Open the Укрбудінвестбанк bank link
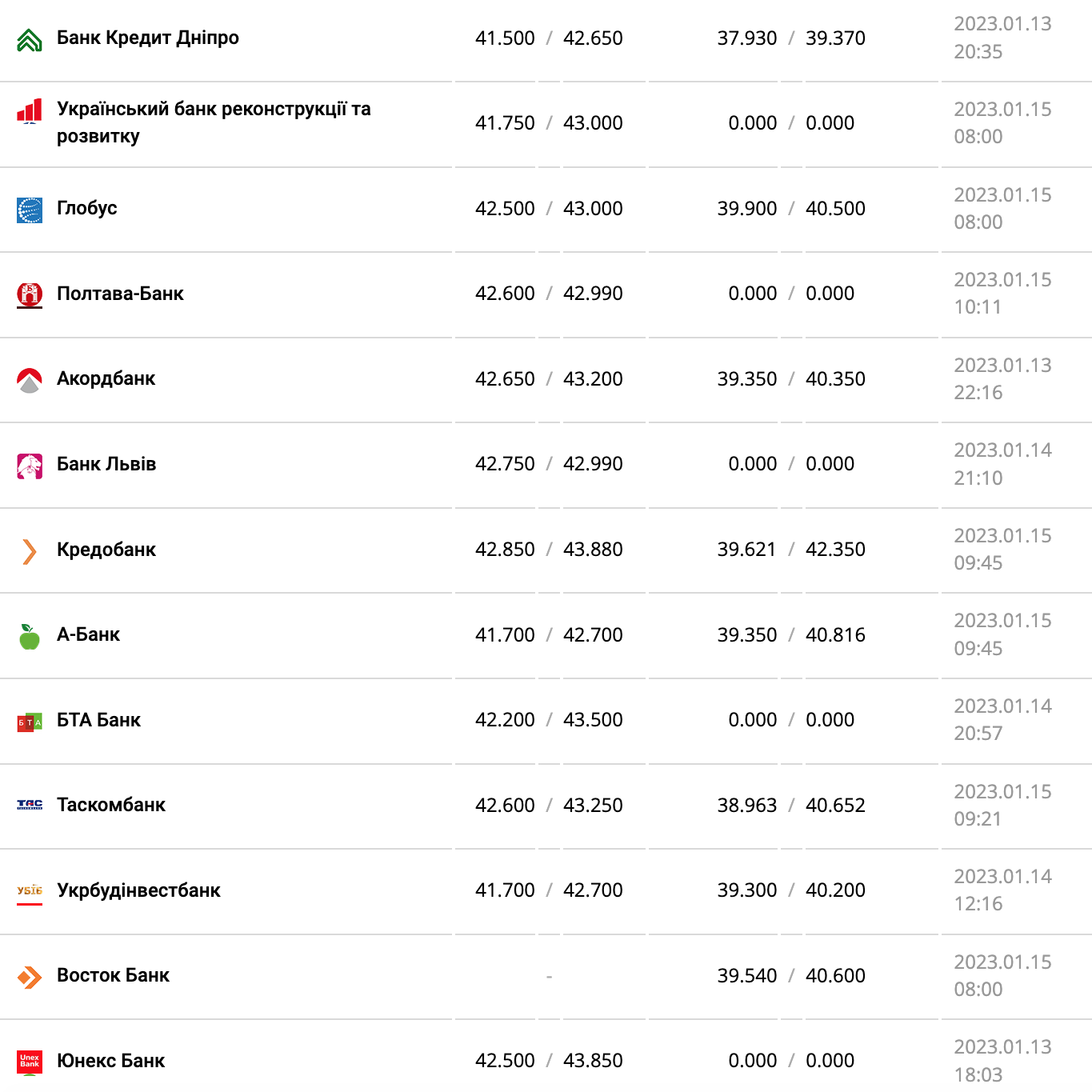The image size is (1092, 1092). [x=138, y=890]
